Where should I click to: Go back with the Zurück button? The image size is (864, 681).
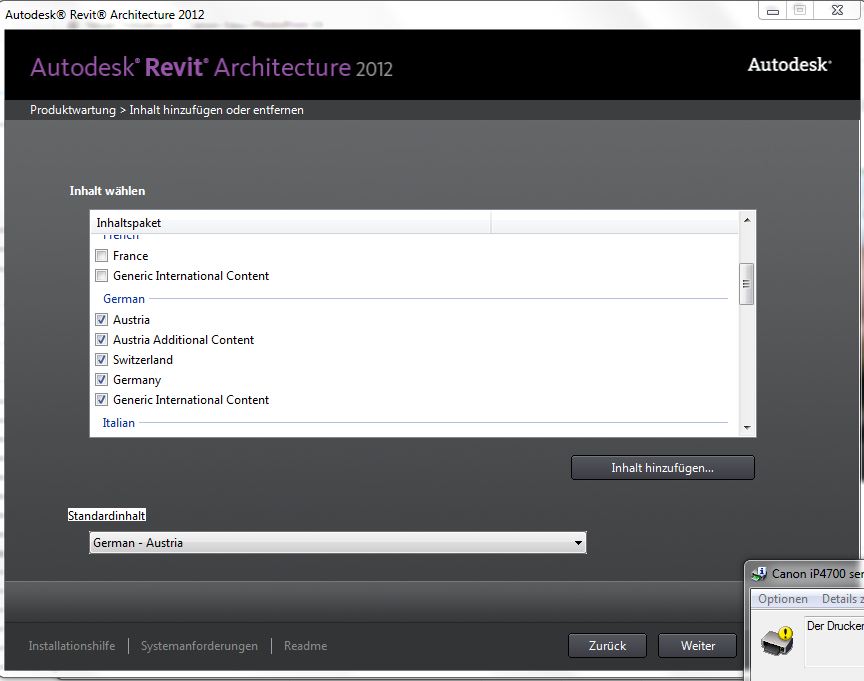tap(607, 646)
